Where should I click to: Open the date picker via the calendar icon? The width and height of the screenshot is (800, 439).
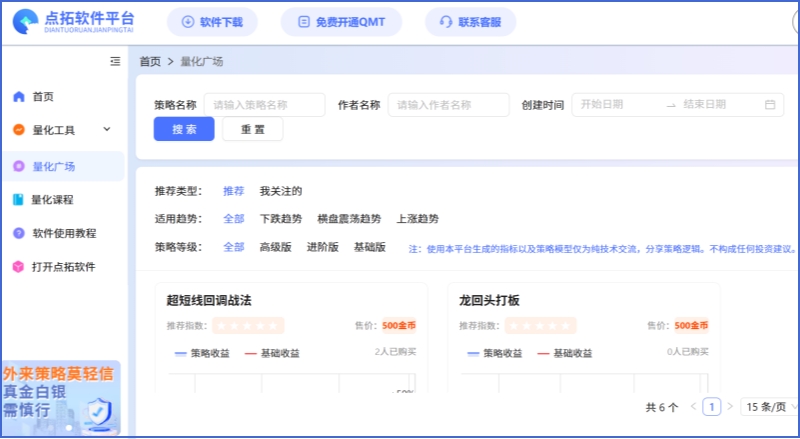[770, 105]
